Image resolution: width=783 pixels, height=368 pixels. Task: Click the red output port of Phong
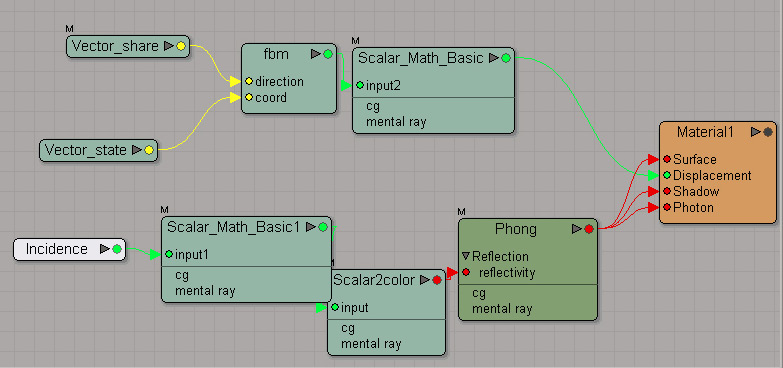pyautogui.click(x=589, y=229)
